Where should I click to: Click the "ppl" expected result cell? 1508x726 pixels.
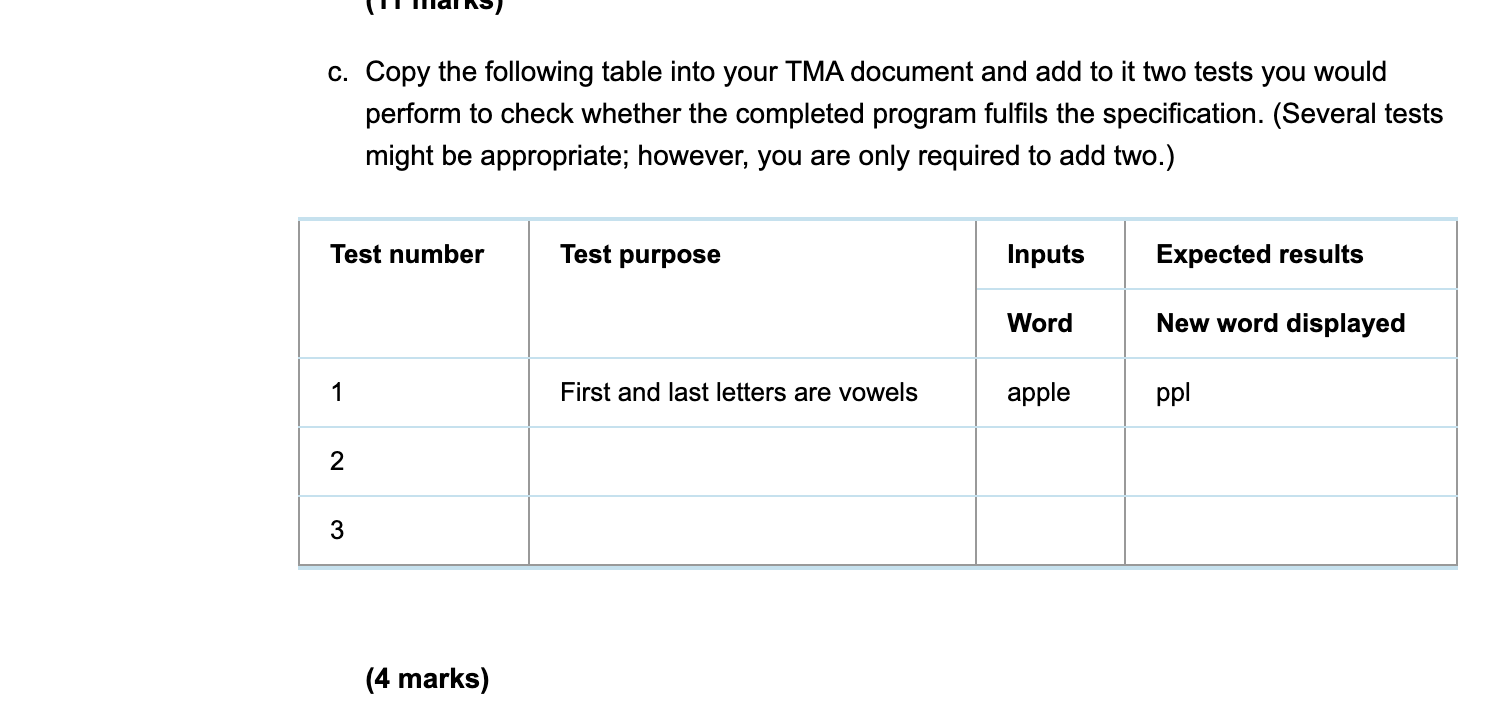(1290, 393)
